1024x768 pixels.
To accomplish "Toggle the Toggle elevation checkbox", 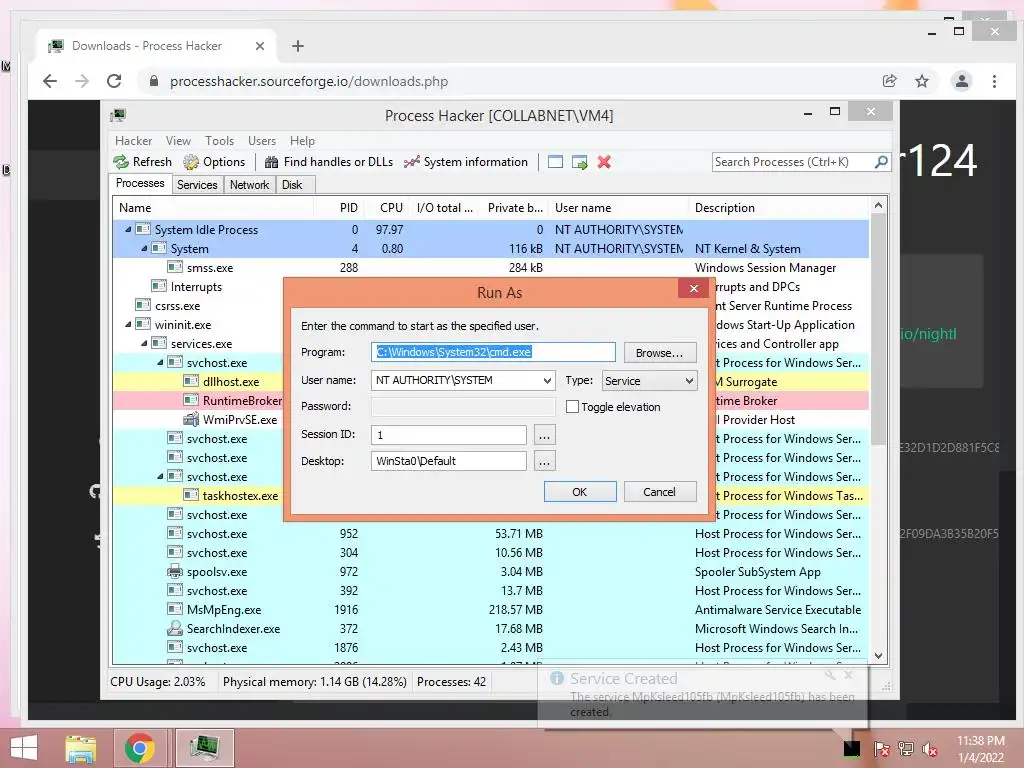I will tap(572, 406).
